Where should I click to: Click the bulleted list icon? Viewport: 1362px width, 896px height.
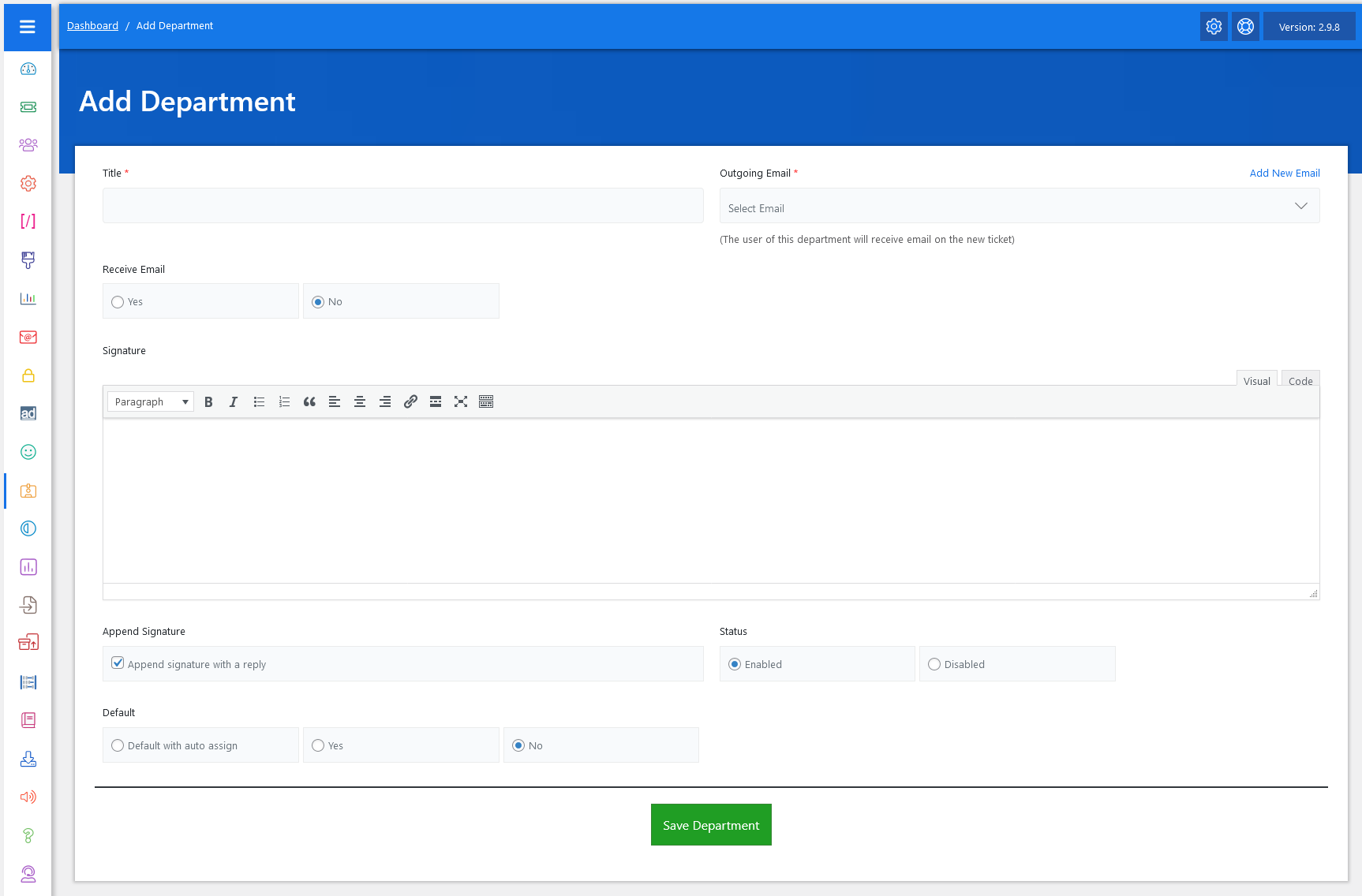pos(259,402)
